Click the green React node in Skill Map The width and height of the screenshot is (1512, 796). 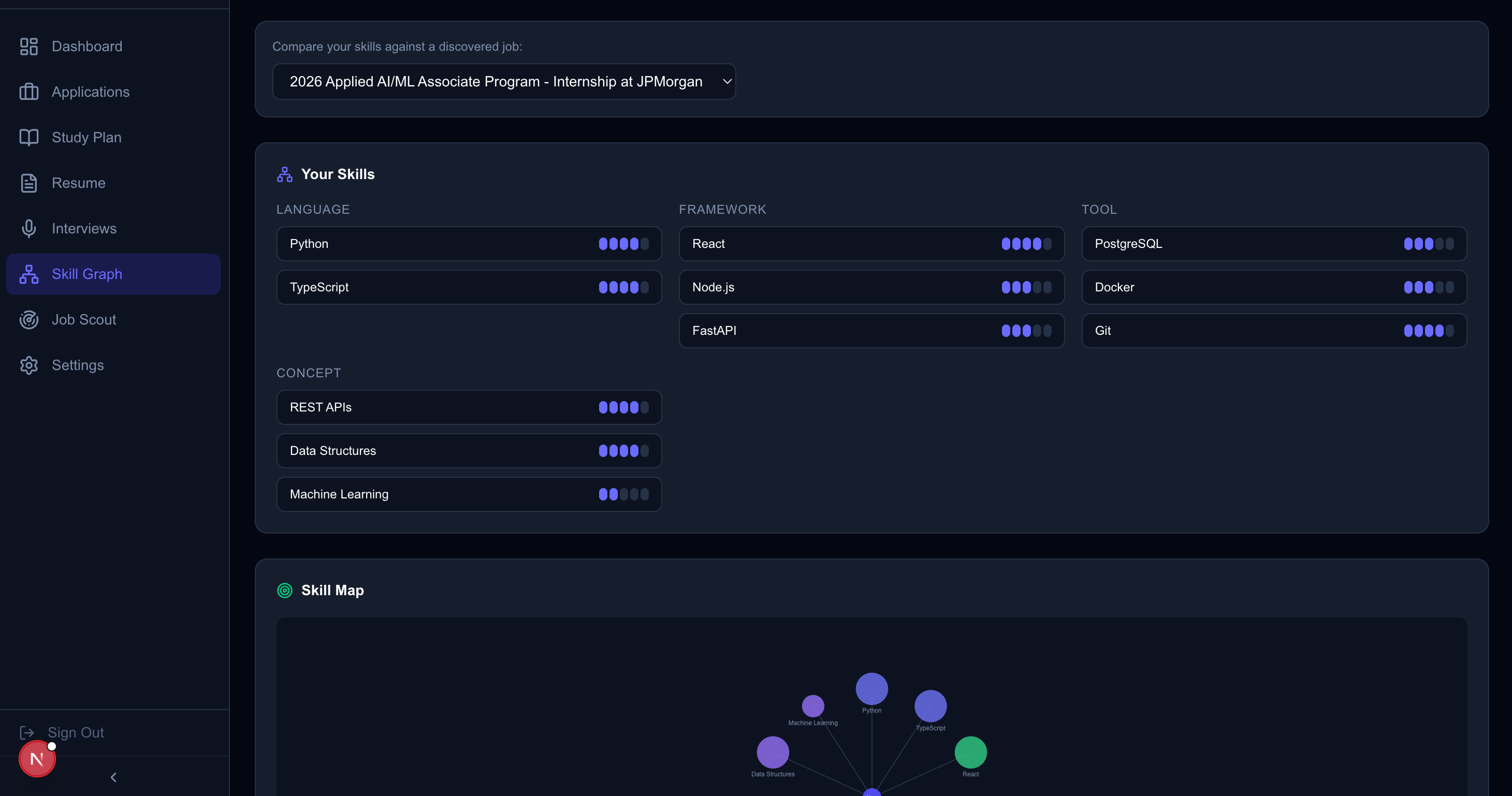click(970, 752)
